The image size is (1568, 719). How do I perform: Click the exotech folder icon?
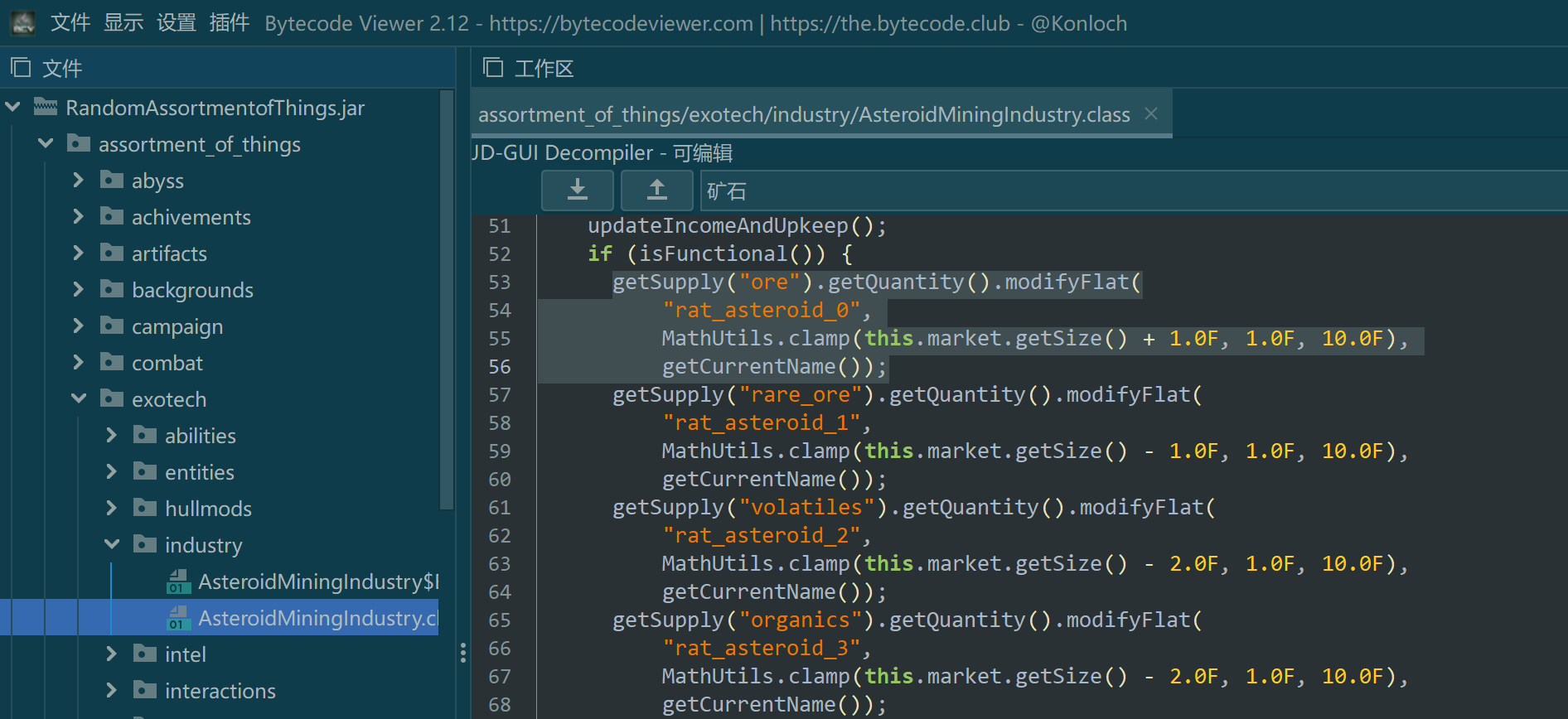tap(112, 398)
